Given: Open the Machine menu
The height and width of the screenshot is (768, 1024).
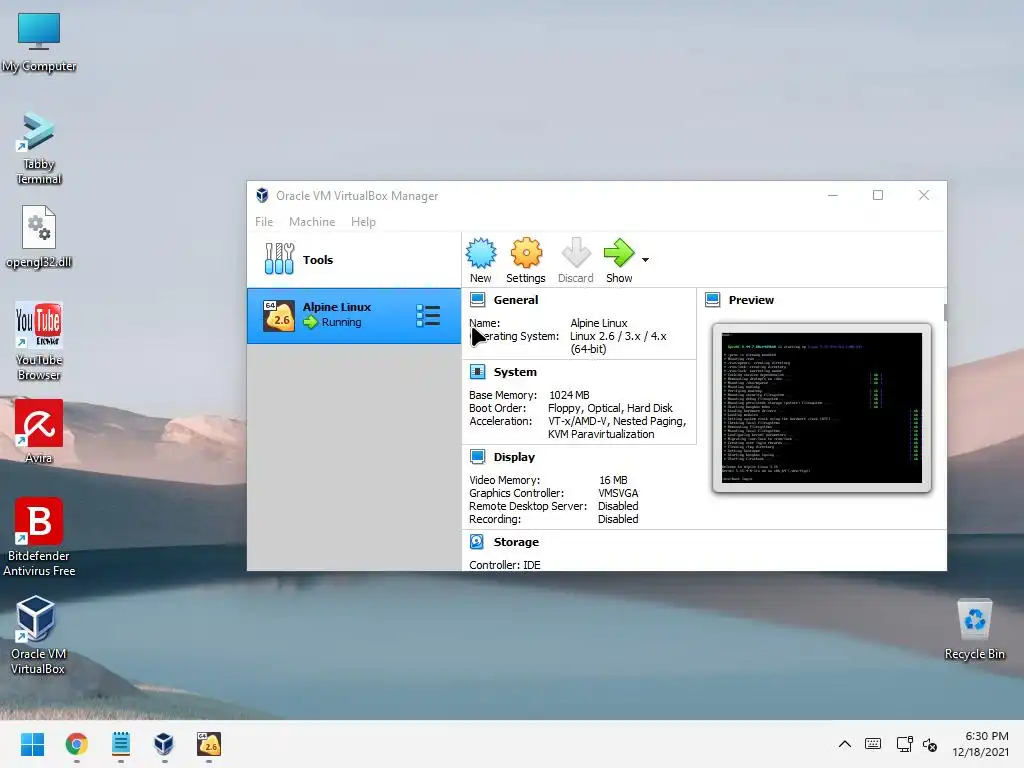Looking at the screenshot, I should (312, 221).
